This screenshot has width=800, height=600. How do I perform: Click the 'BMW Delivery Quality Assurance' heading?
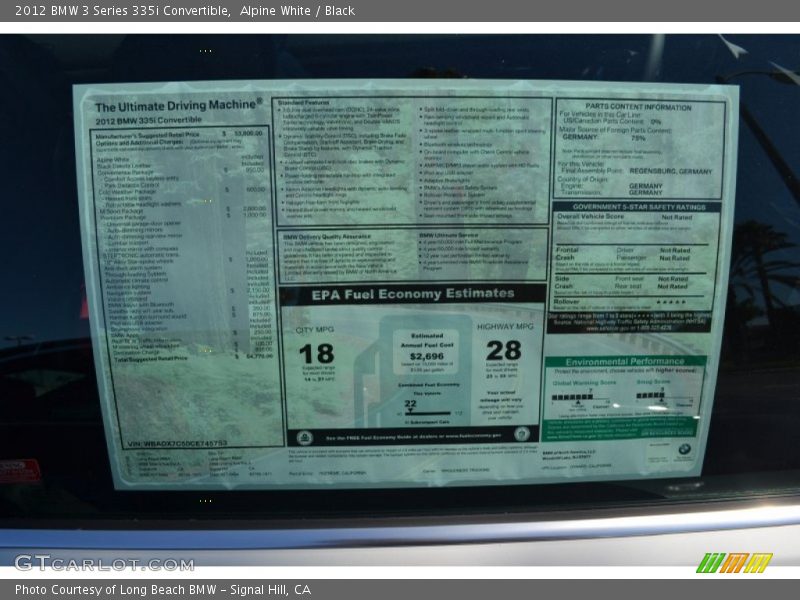point(327,237)
